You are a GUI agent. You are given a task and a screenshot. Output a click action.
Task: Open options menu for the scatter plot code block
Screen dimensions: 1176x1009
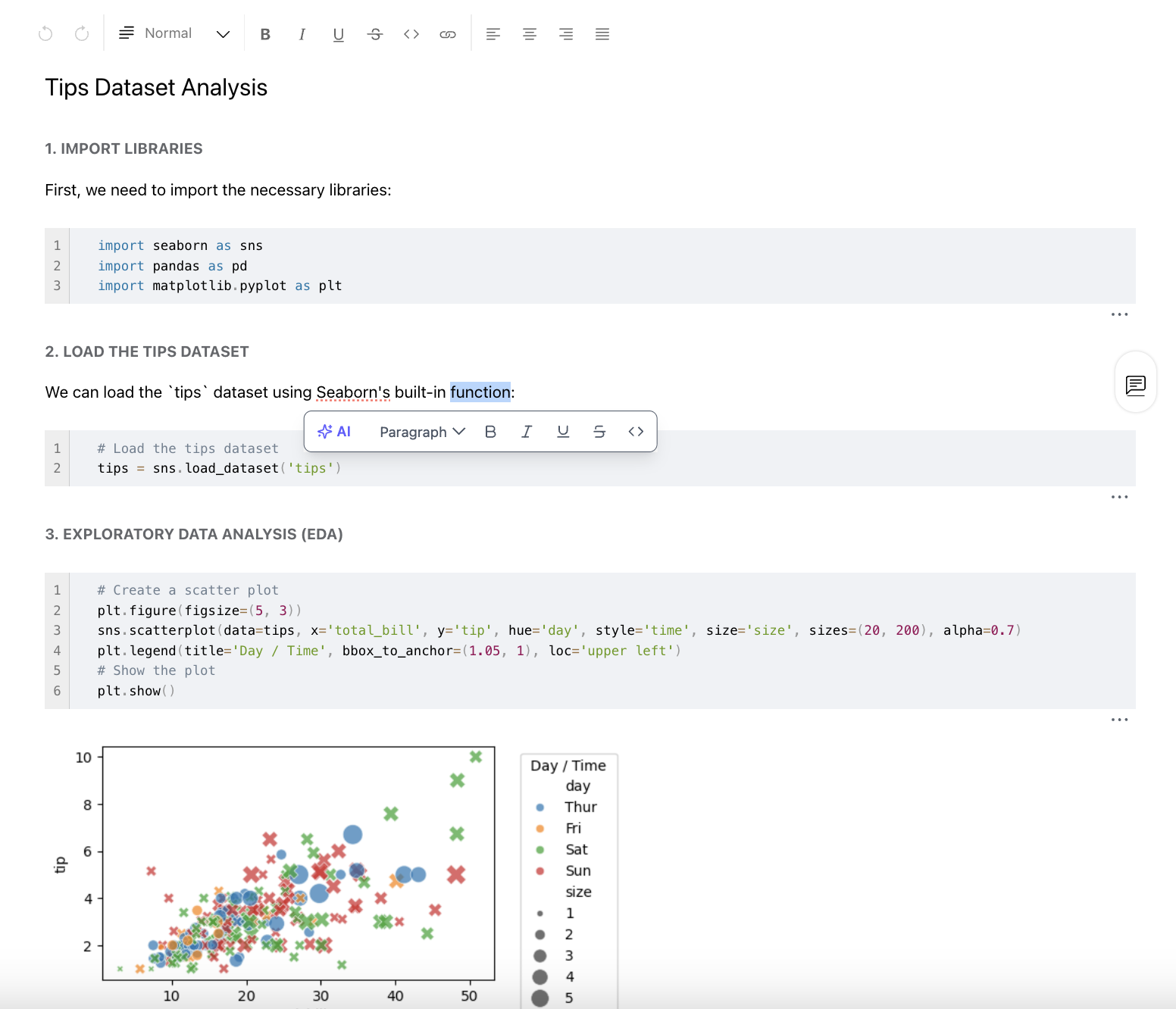1119,720
